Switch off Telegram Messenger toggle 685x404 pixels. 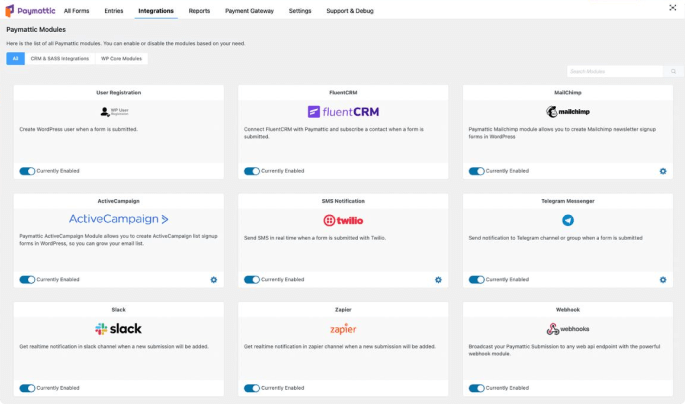coord(476,280)
